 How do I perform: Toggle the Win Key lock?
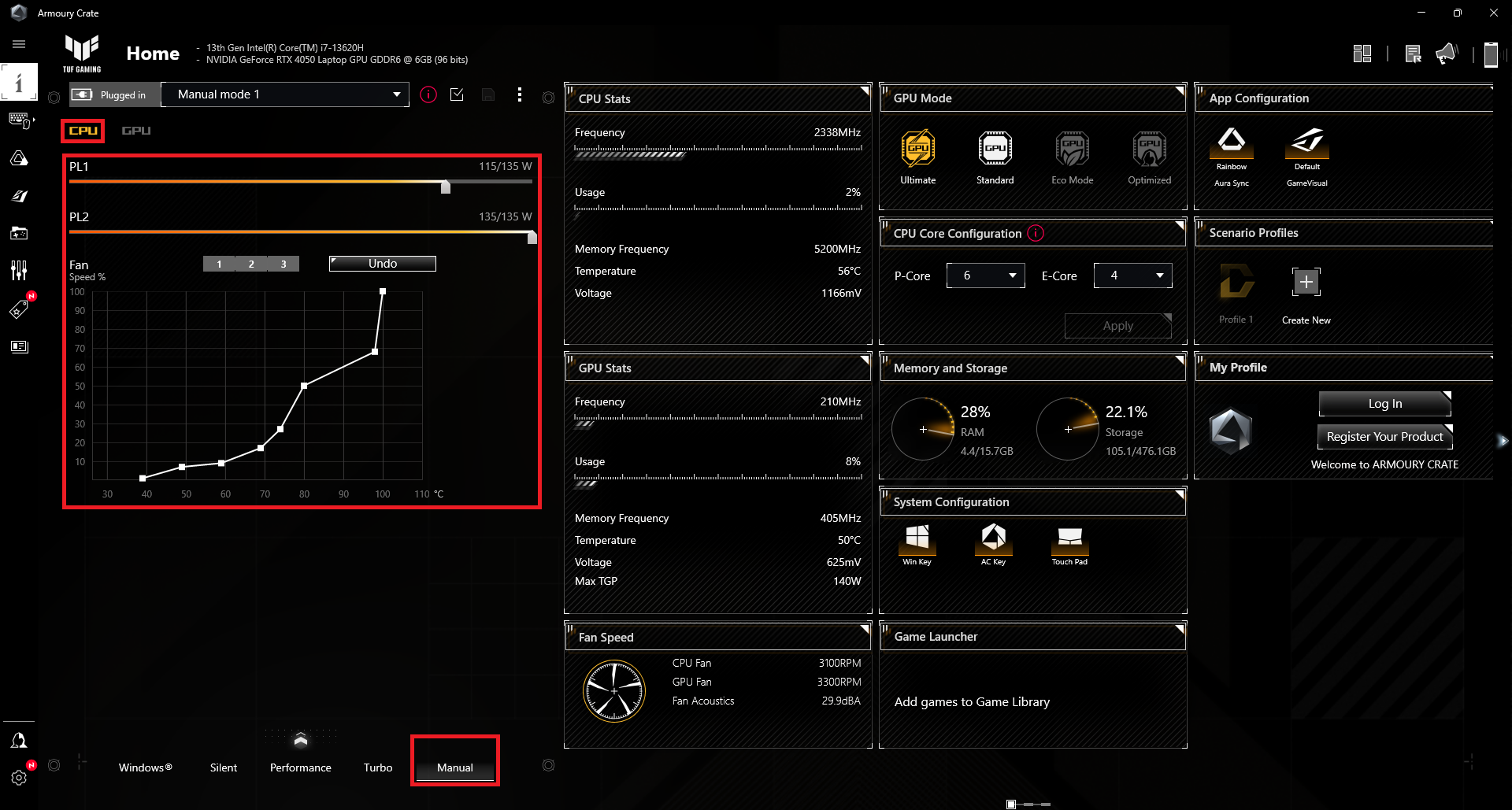[x=917, y=544]
